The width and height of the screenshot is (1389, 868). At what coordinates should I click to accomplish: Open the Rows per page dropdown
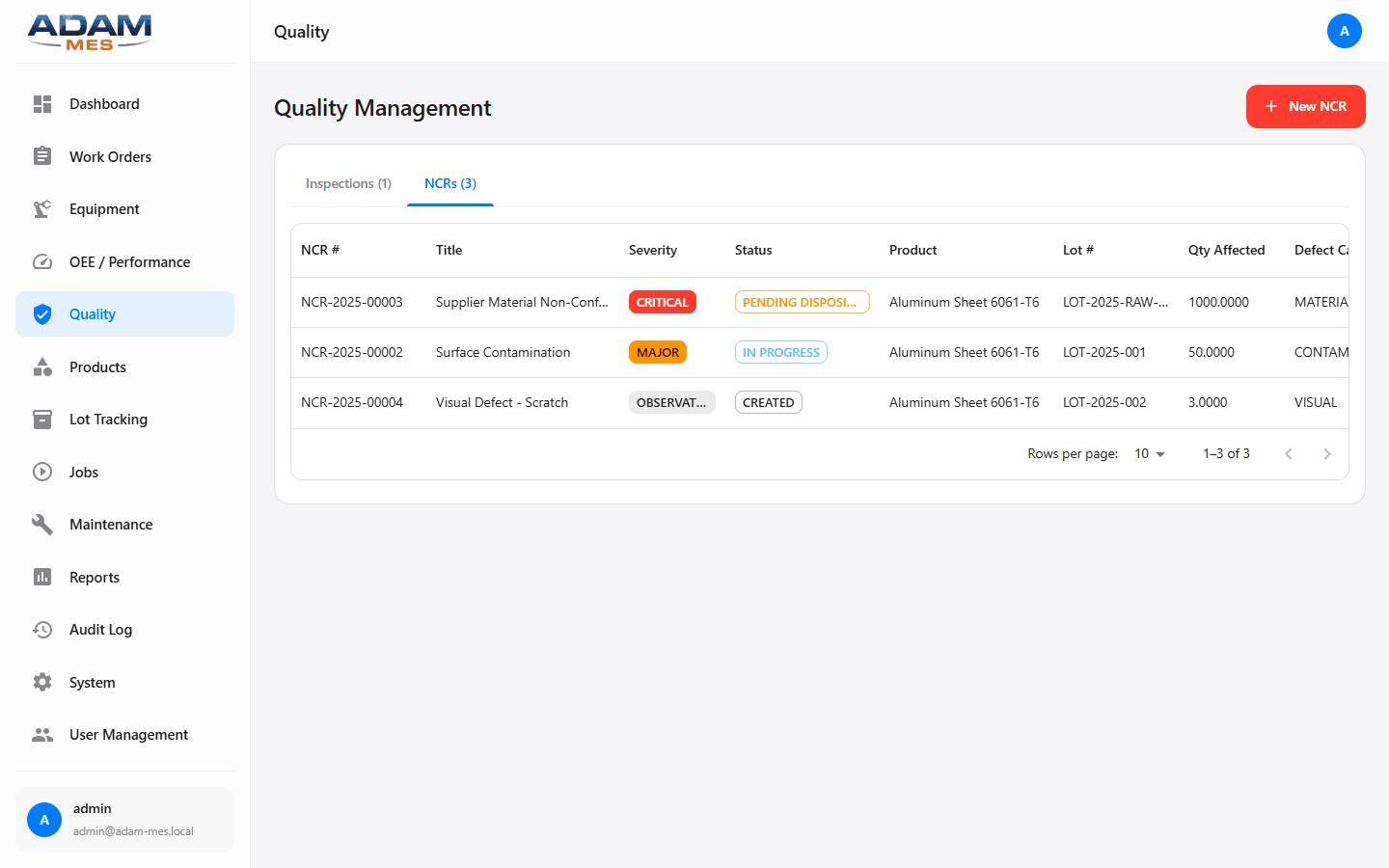pyautogui.click(x=1148, y=453)
